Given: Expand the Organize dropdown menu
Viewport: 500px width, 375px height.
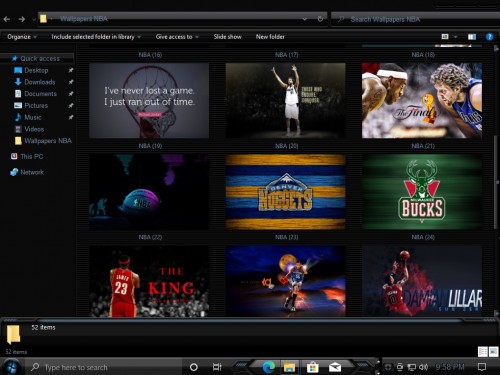Looking at the screenshot, I should pos(22,37).
